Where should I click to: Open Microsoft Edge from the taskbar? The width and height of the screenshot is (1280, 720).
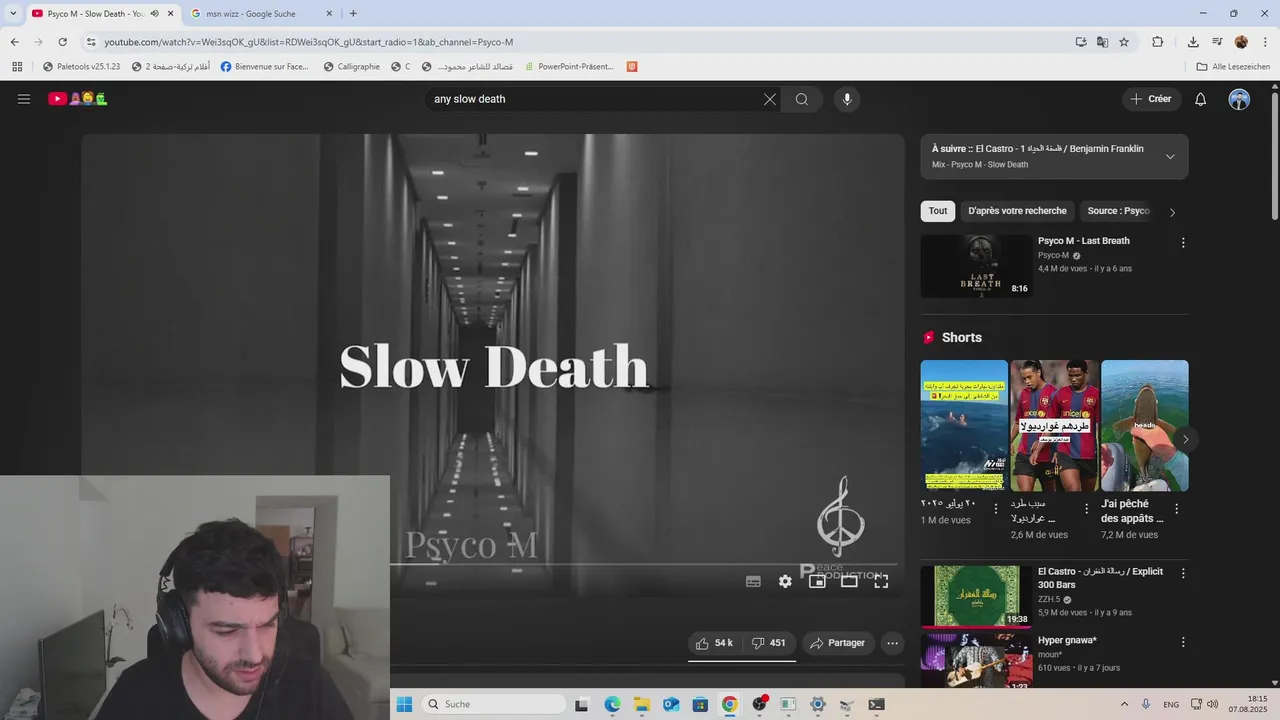click(612, 704)
